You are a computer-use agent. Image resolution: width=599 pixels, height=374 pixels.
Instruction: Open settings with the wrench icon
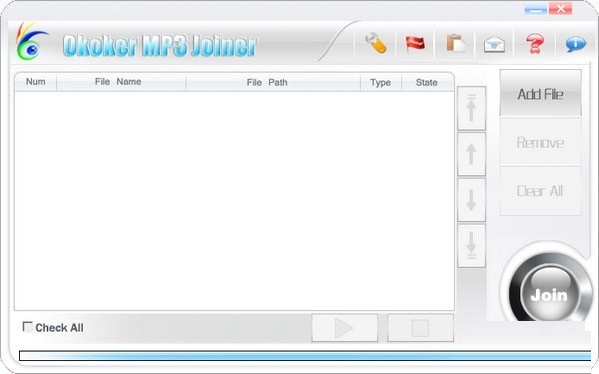tap(376, 43)
